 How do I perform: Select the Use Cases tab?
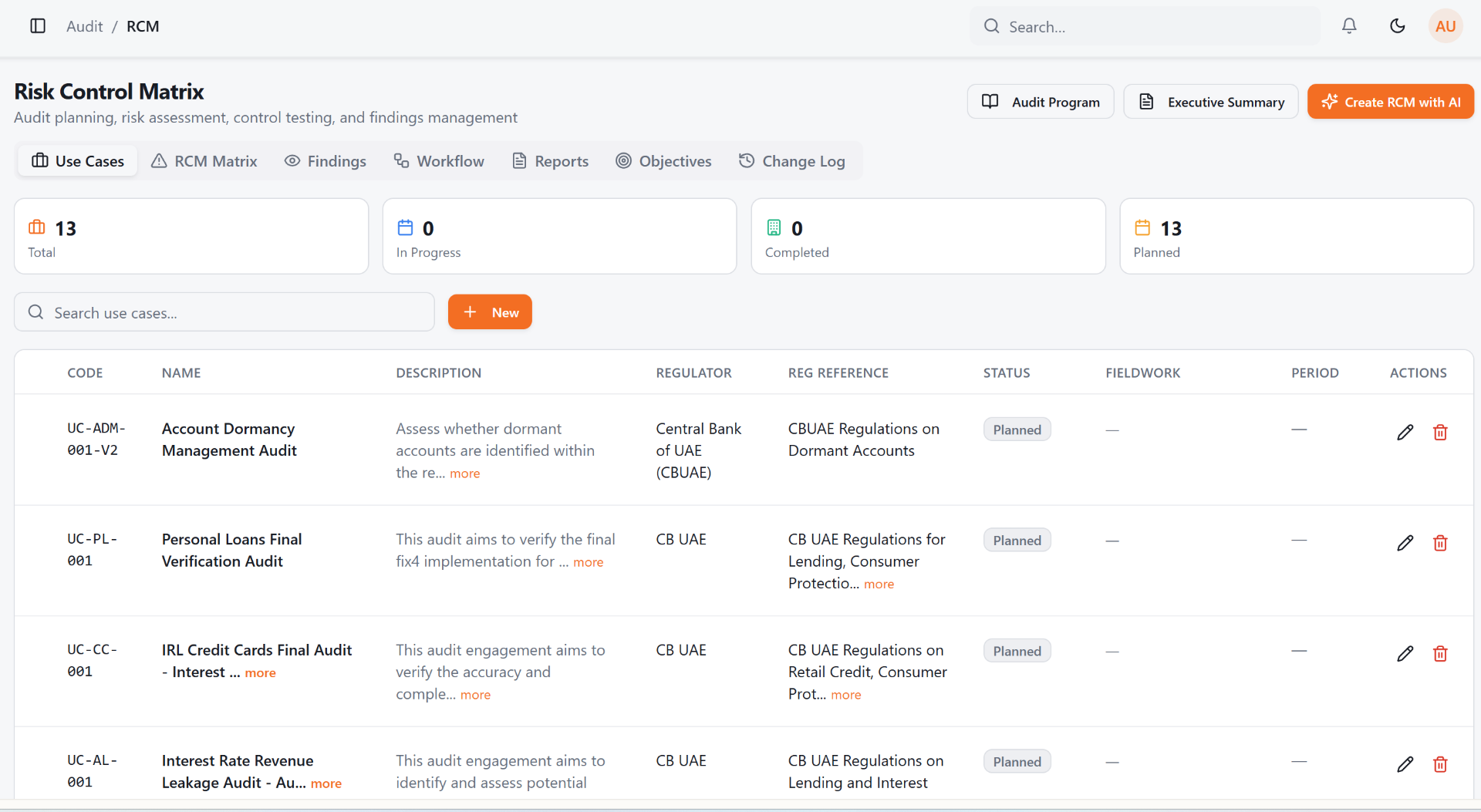point(78,161)
